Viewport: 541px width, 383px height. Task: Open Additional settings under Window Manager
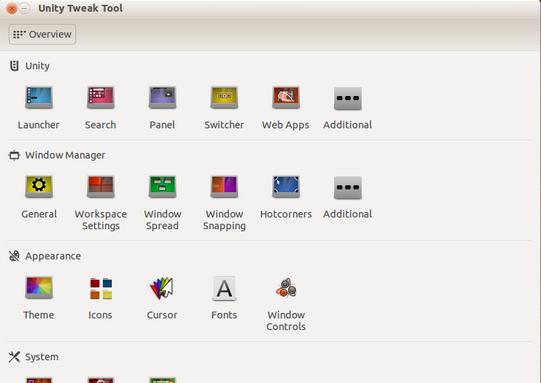point(347,188)
